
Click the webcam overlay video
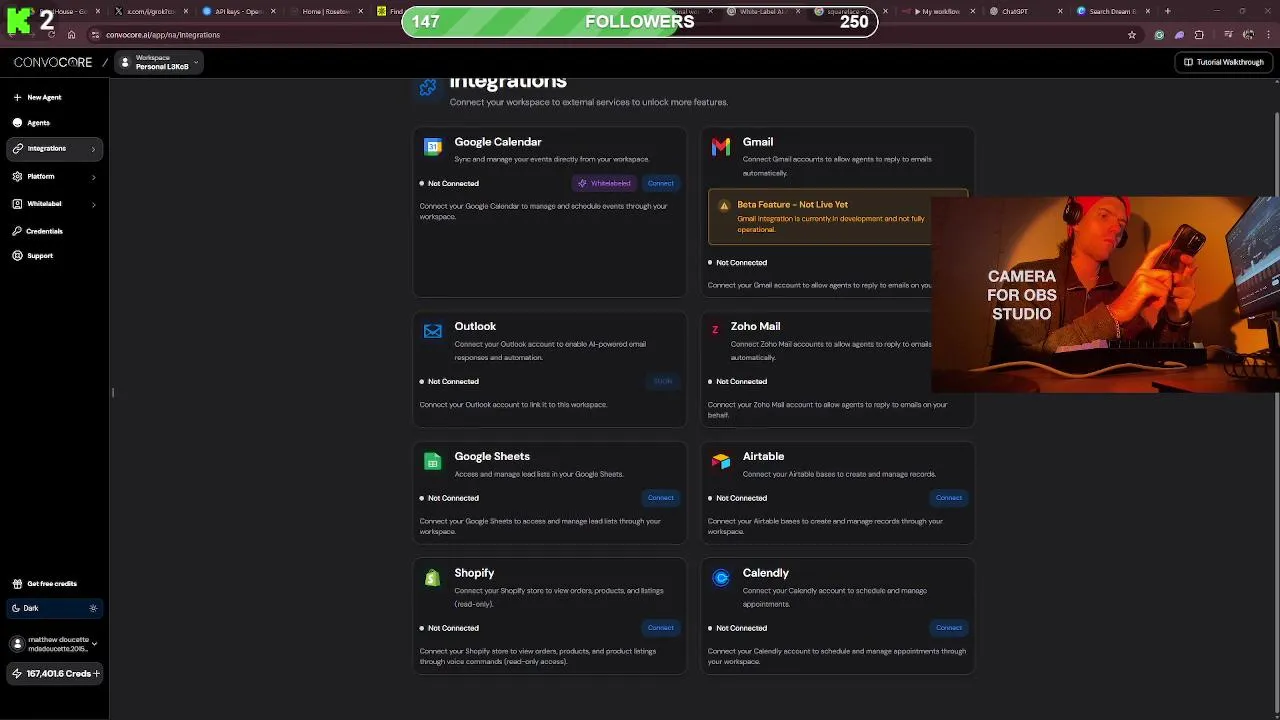pyautogui.click(x=1105, y=294)
